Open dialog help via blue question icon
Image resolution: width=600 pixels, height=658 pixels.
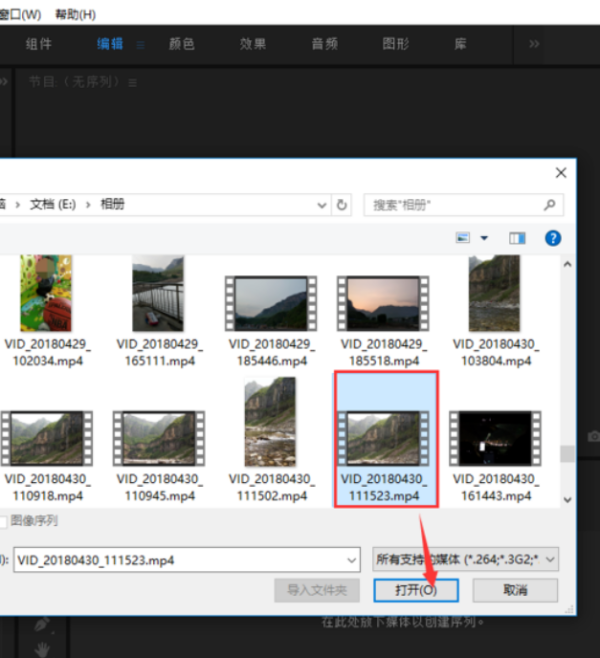tap(553, 238)
